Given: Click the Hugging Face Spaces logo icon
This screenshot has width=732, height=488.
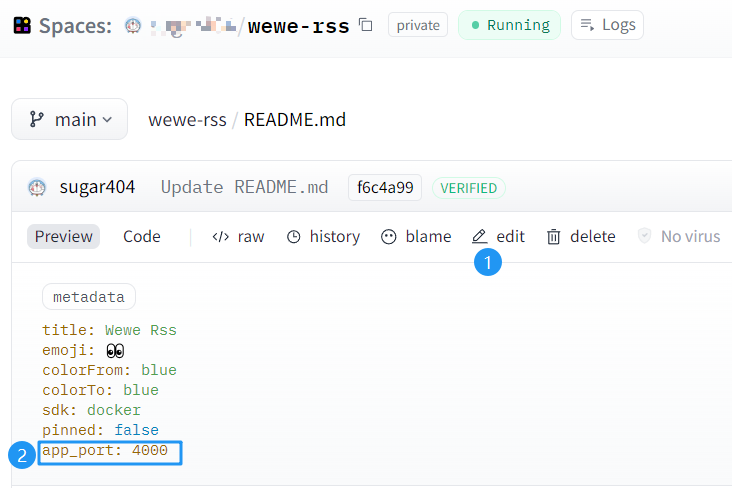Looking at the screenshot, I should tap(22, 25).
